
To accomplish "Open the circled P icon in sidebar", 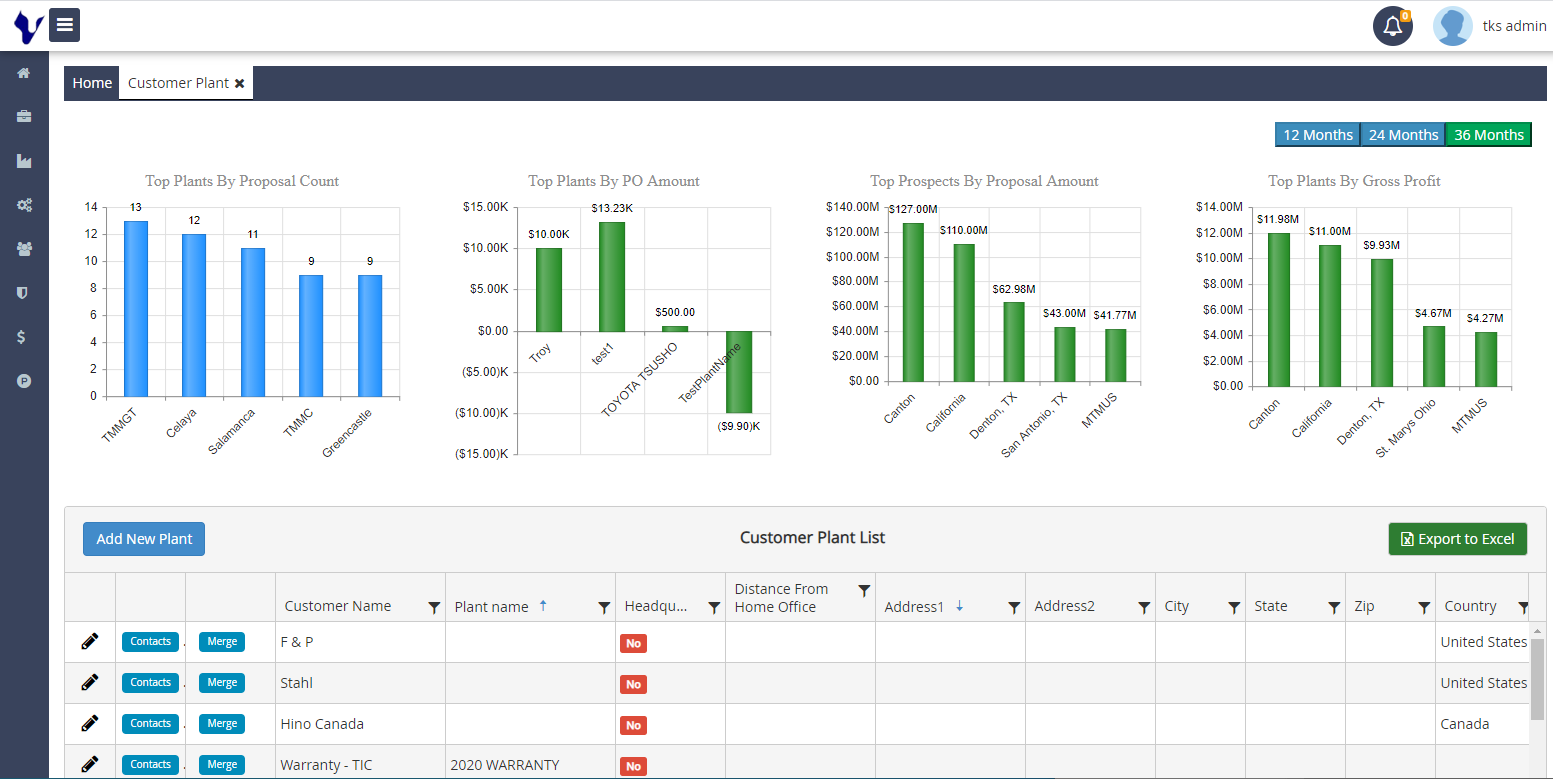I will [24, 381].
